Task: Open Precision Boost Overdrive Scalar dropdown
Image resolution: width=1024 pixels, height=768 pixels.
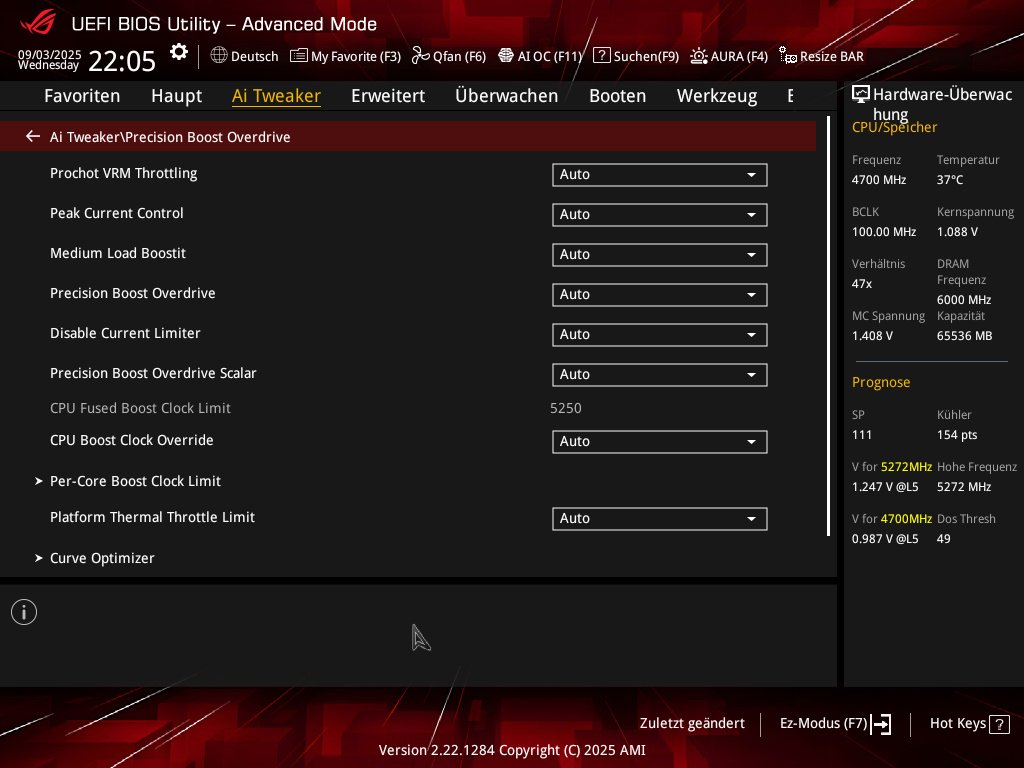Action: [660, 374]
